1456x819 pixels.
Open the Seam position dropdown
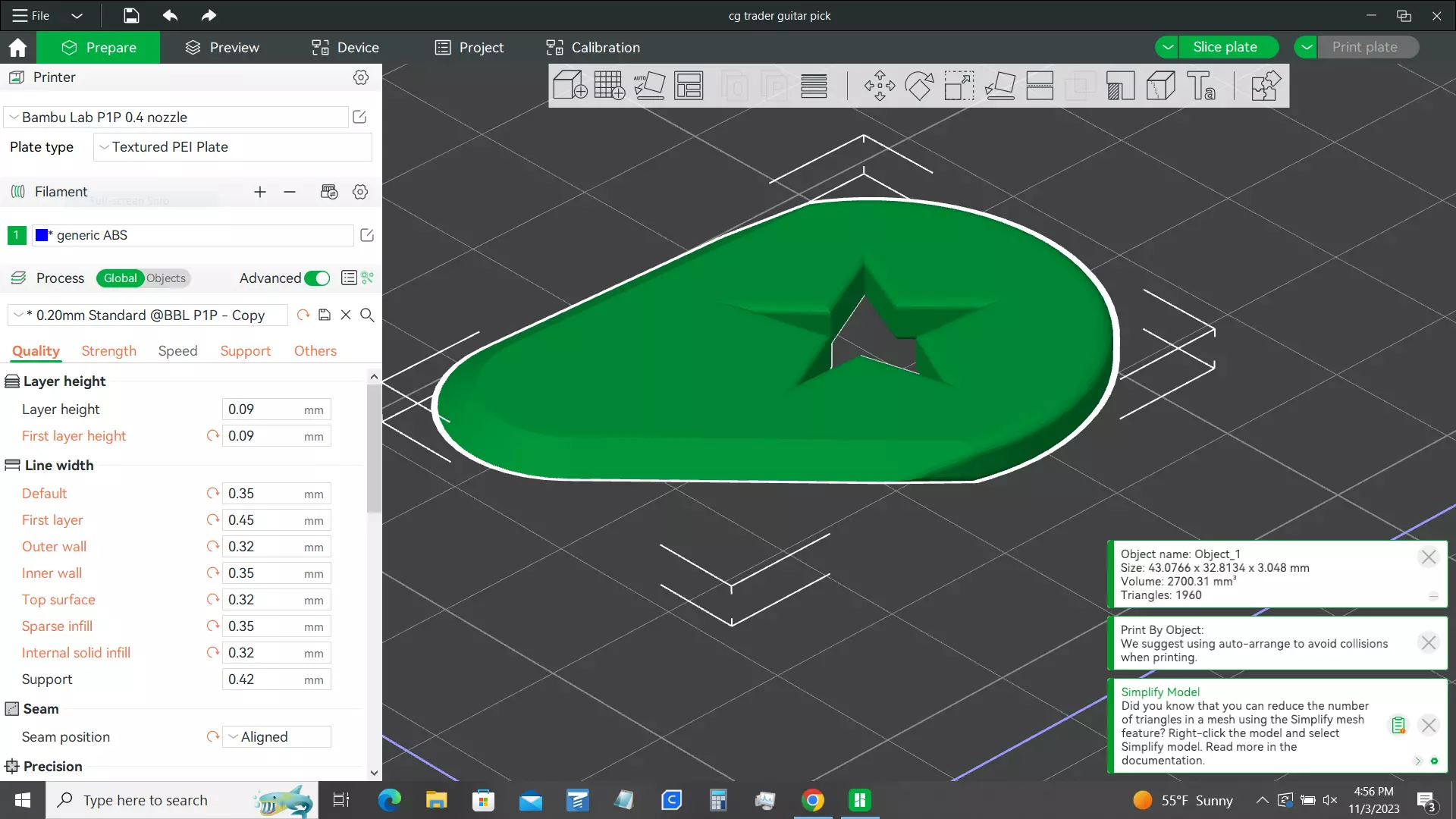click(277, 736)
